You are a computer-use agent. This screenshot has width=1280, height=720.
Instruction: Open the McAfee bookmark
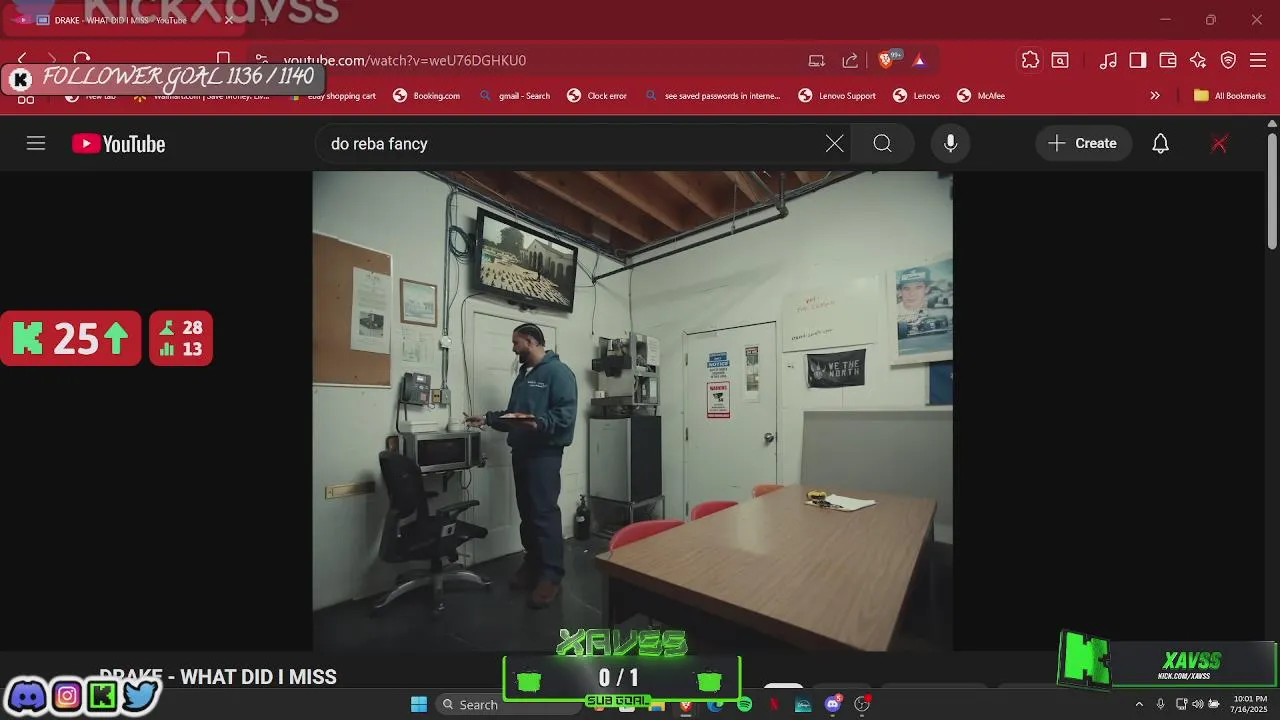click(981, 96)
